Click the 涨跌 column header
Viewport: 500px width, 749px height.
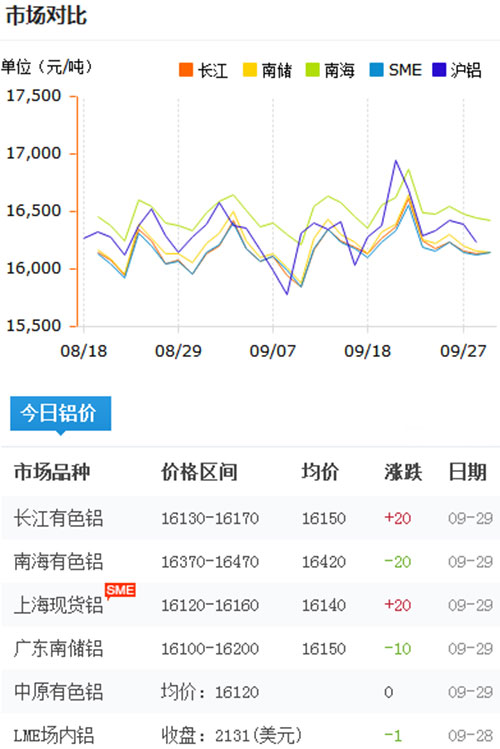click(403, 472)
